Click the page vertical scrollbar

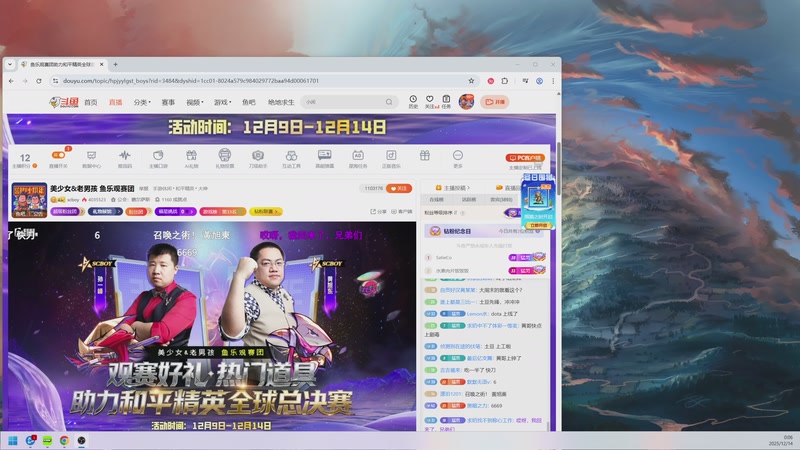(x=559, y=168)
